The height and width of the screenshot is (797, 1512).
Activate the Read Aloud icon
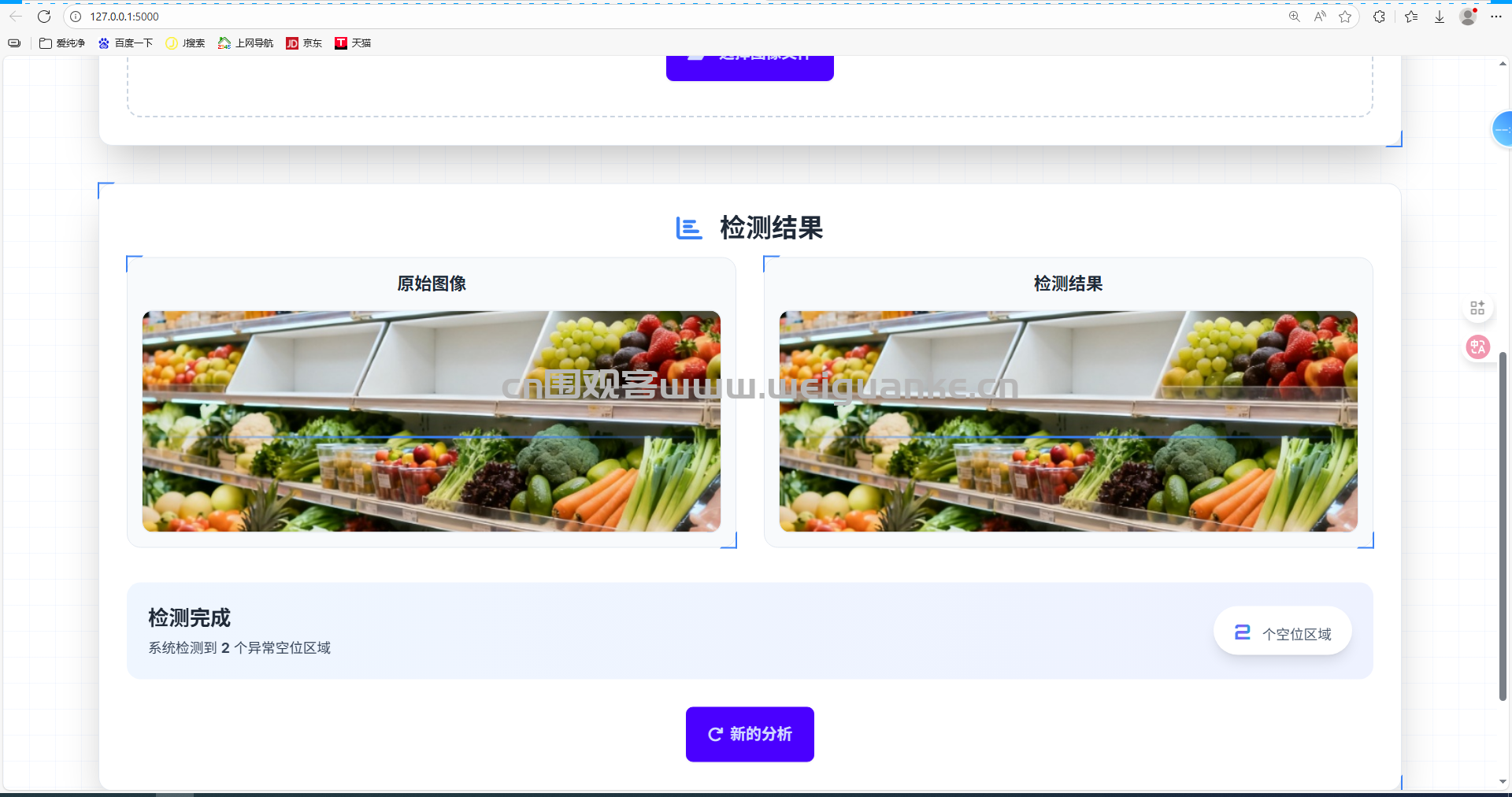(x=1320, y=17)
